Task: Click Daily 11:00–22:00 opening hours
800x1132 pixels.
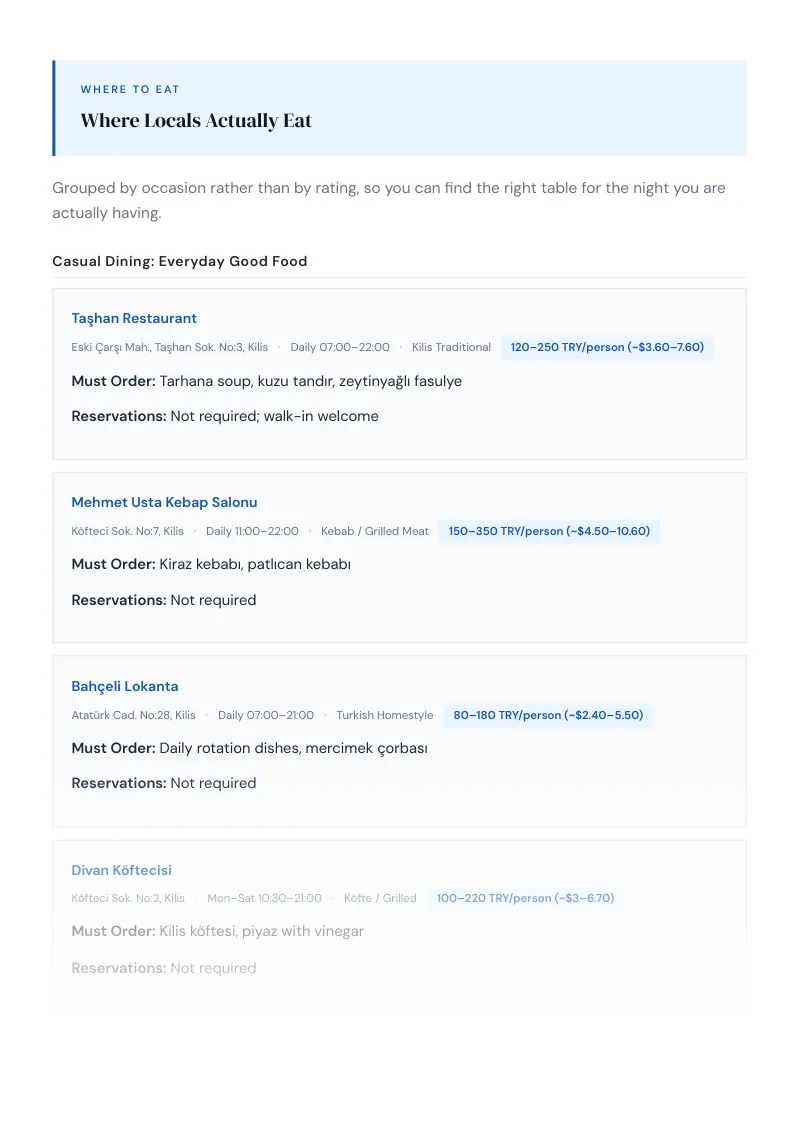Action: click(x=252, y=531)
